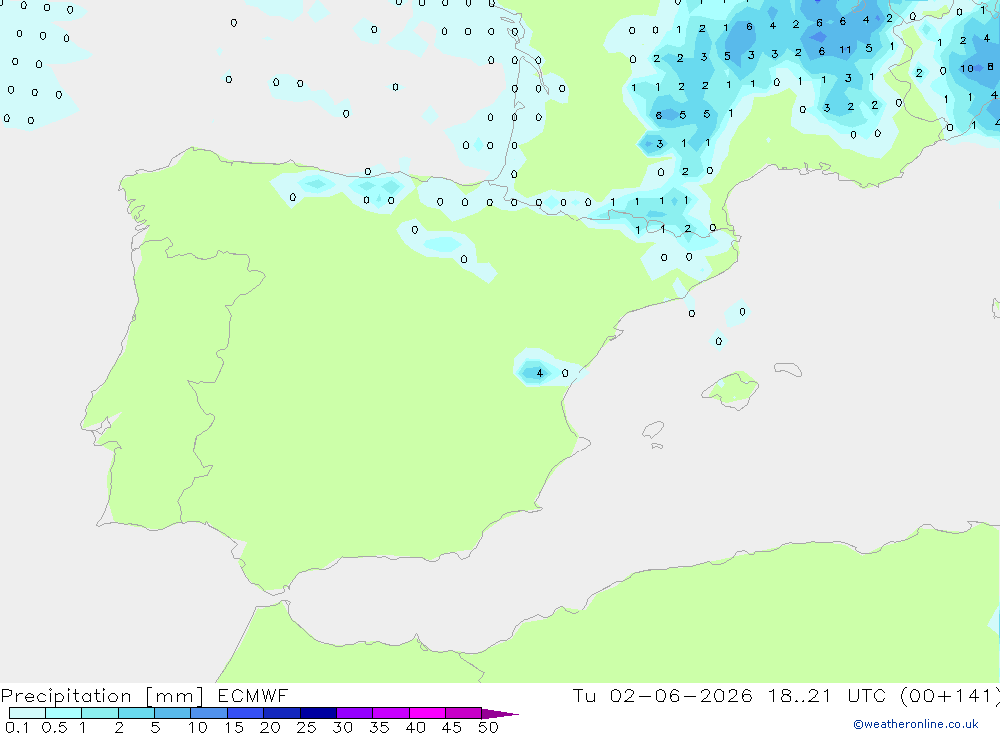This screenshot has height=733, width=1000.
Task: Click the '(00+141)' forecast offset text
Action: 949,696
